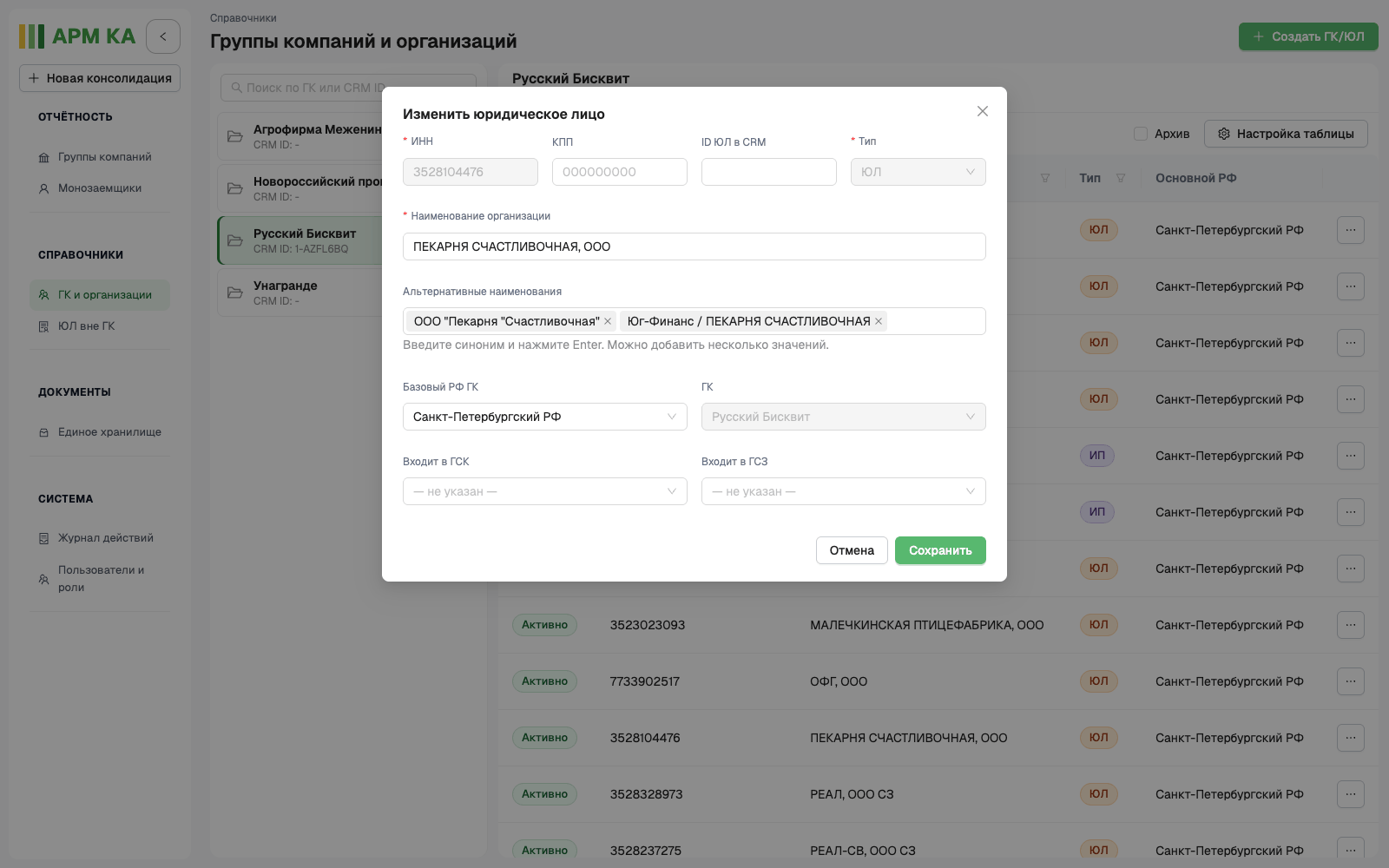Image resolution: width=1389 pixels, height=868 pixels.
Task: Expand the Входит в ГСК dropdown
Action: pos(545,491)
